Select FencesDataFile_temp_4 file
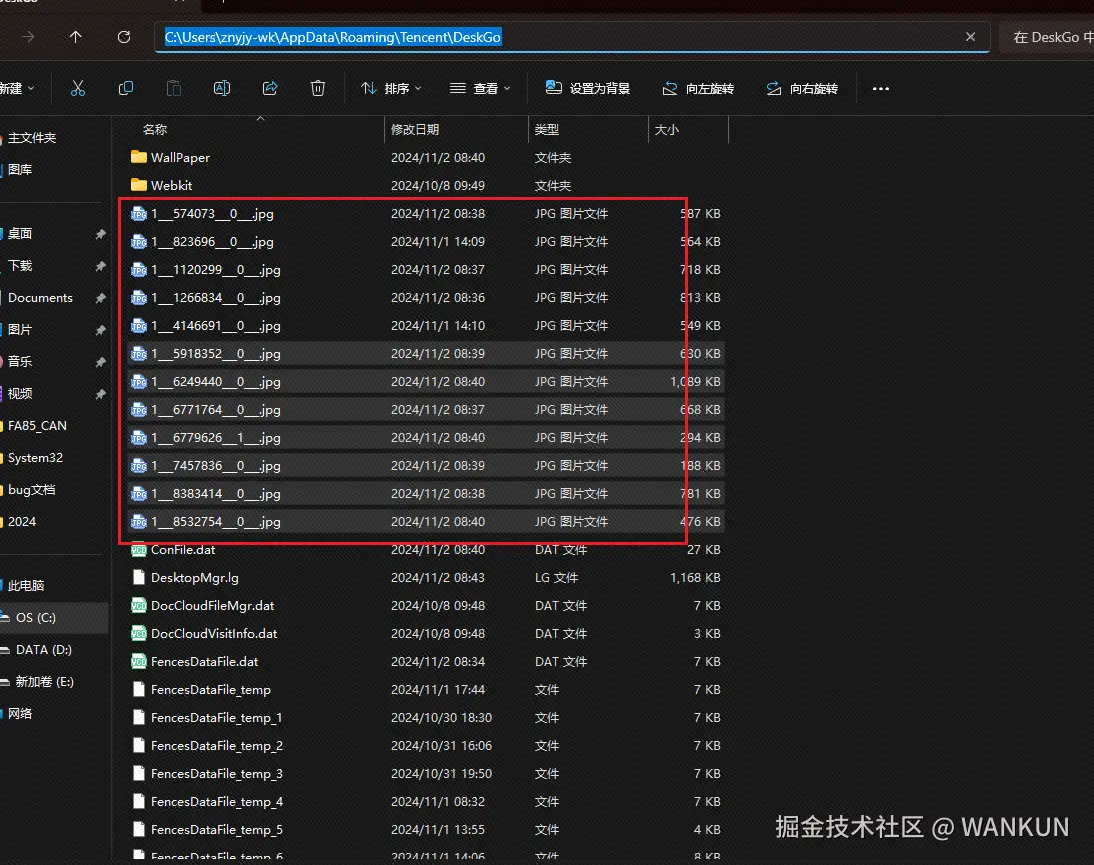 coord(426,802)
